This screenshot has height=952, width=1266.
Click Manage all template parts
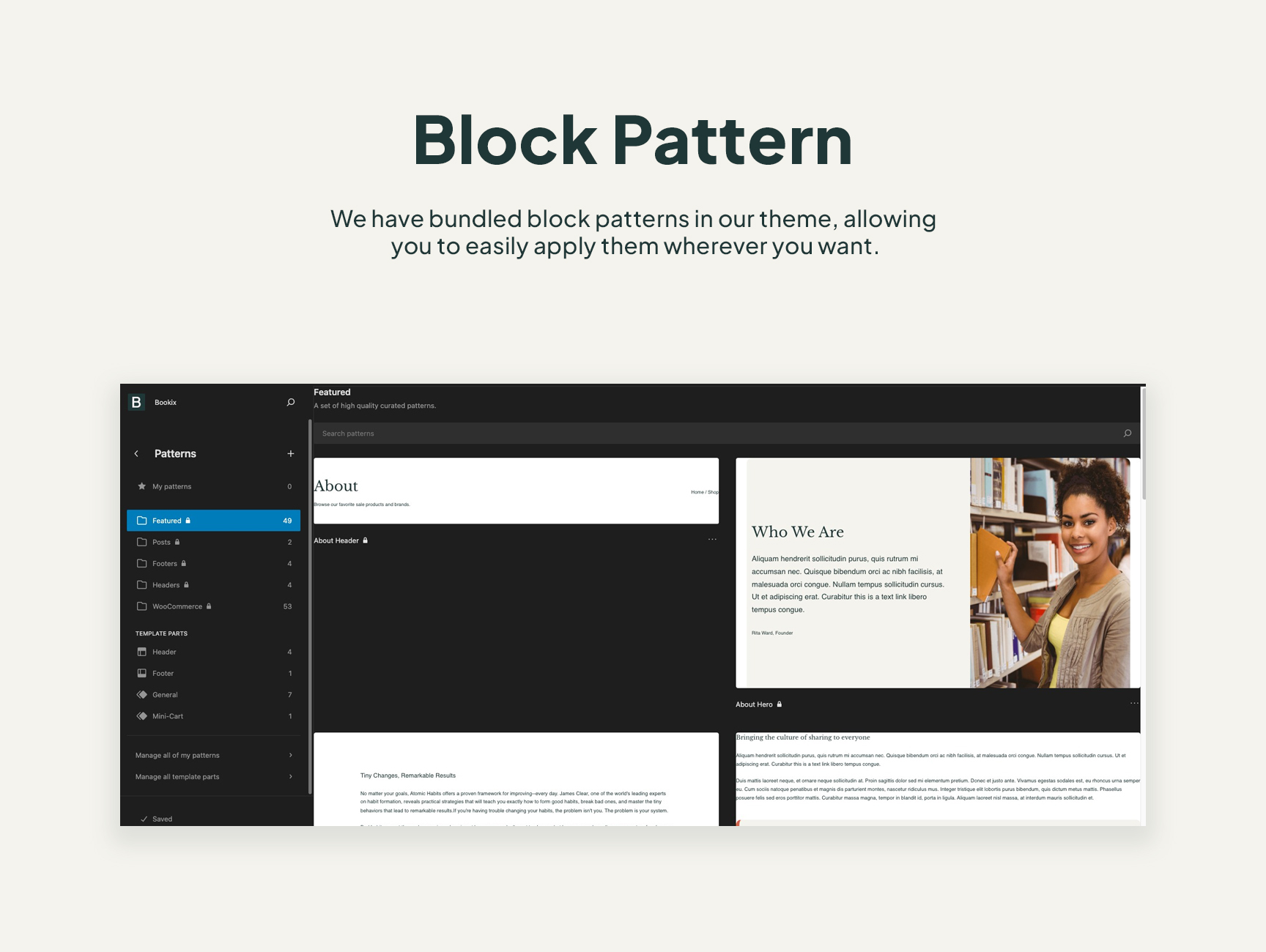[x=177, y=776]
